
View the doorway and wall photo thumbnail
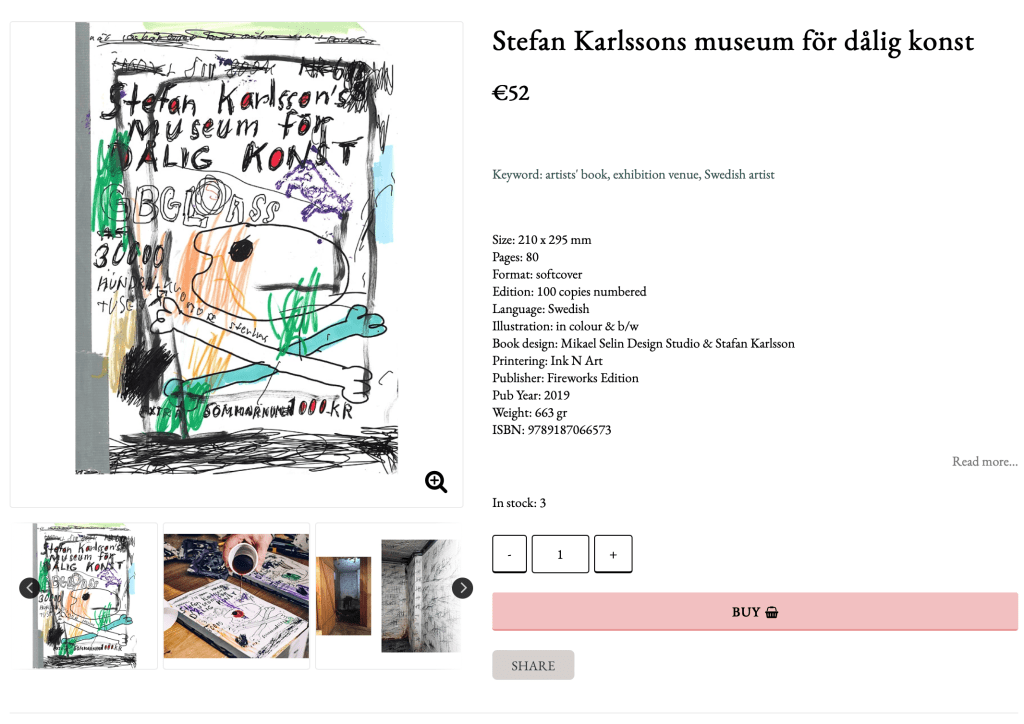[x=388, y=595]
